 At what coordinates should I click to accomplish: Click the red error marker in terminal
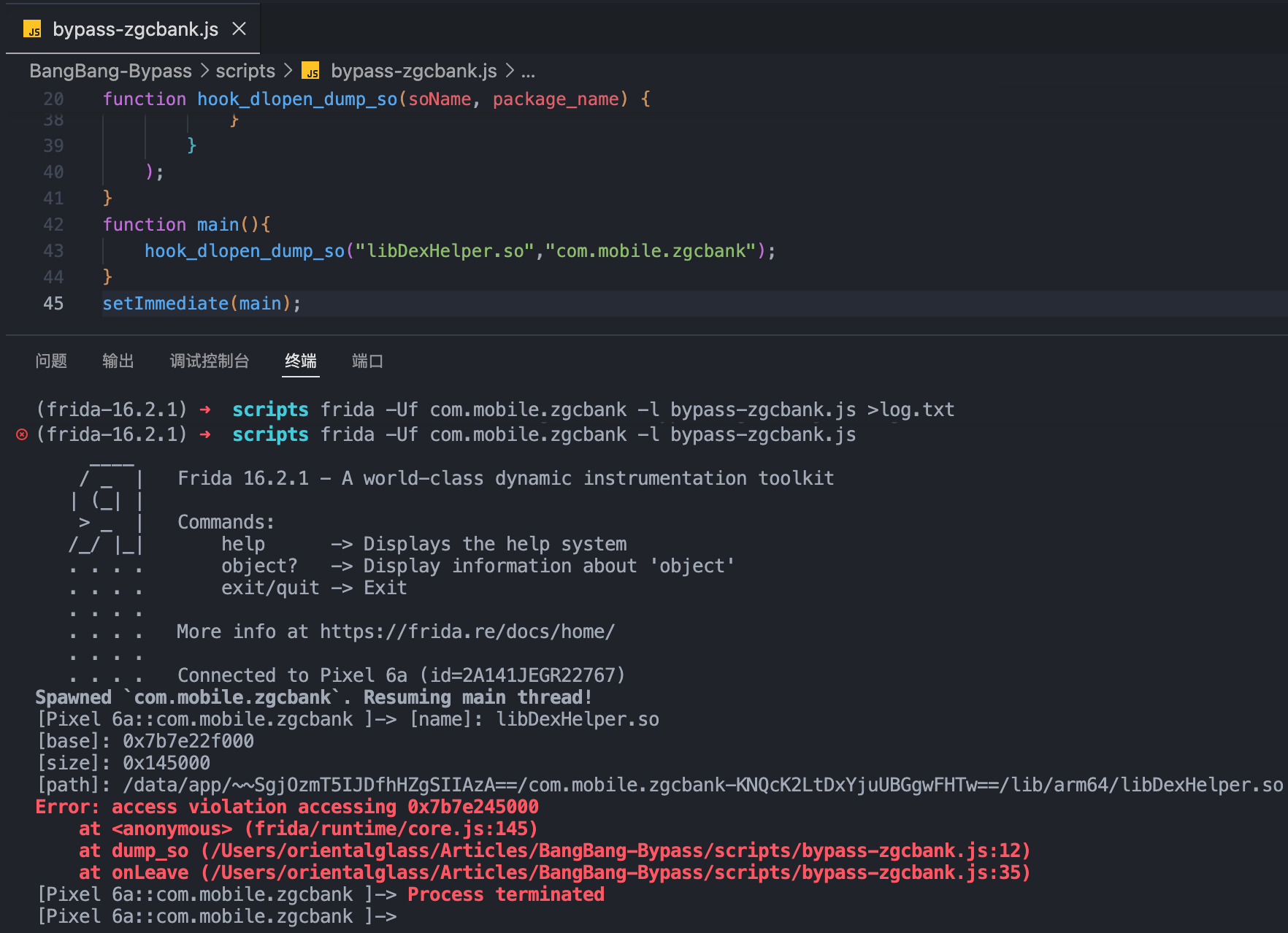(x=22, y=435)
